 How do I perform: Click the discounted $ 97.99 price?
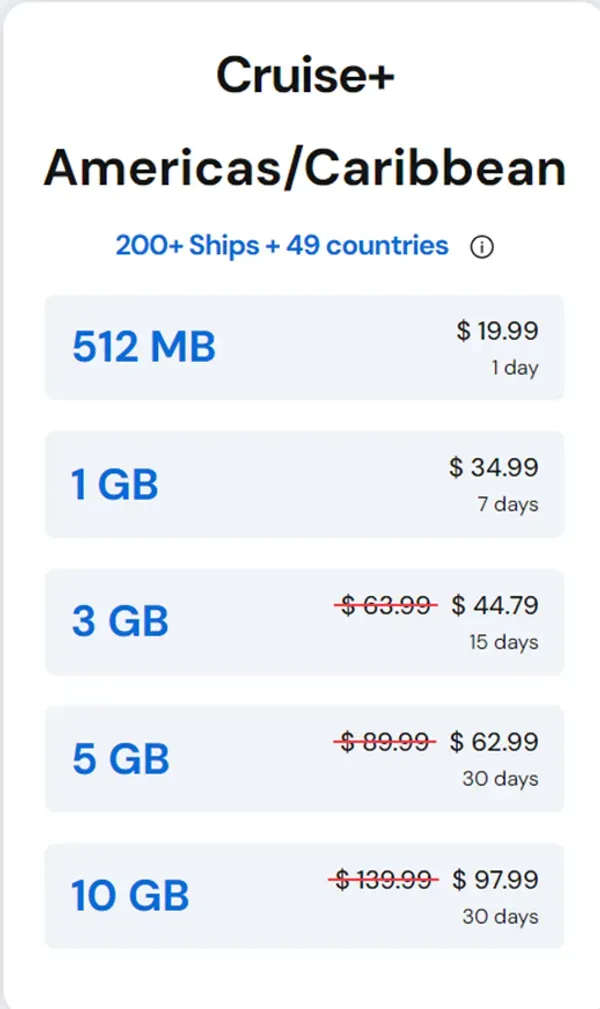(x=495, y=879)
